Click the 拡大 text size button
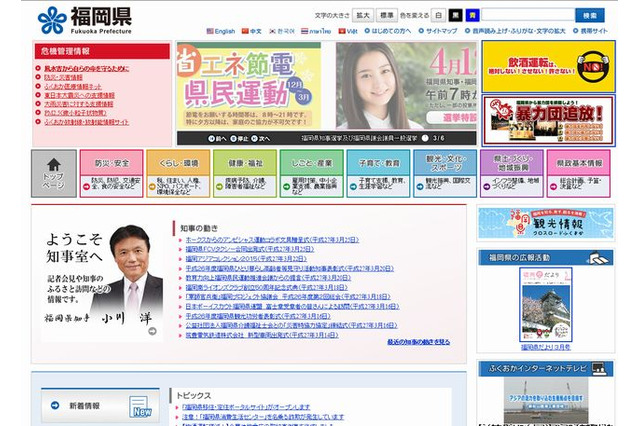 click(x=362, y=16)
